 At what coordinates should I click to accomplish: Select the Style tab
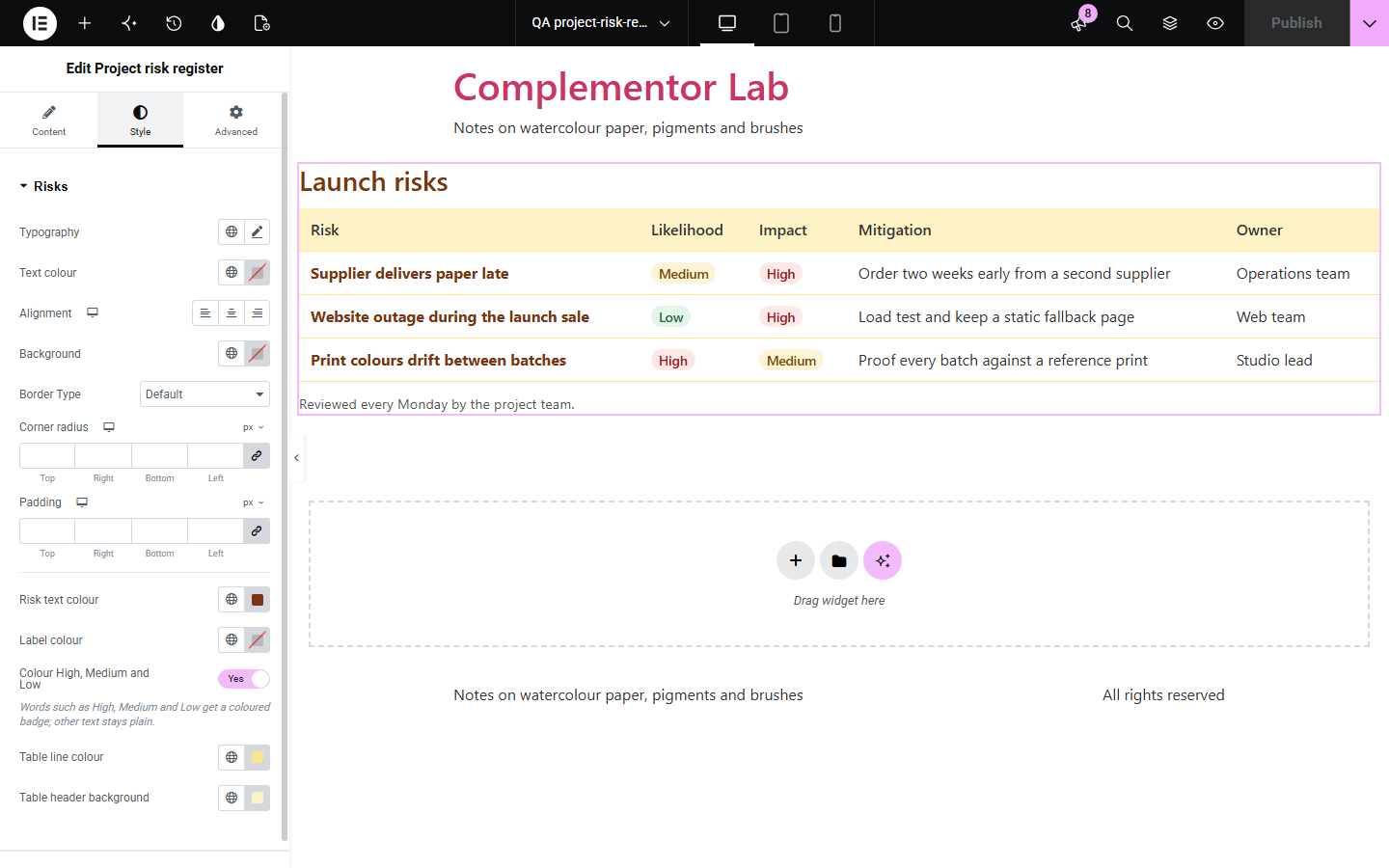click(141, 120)
